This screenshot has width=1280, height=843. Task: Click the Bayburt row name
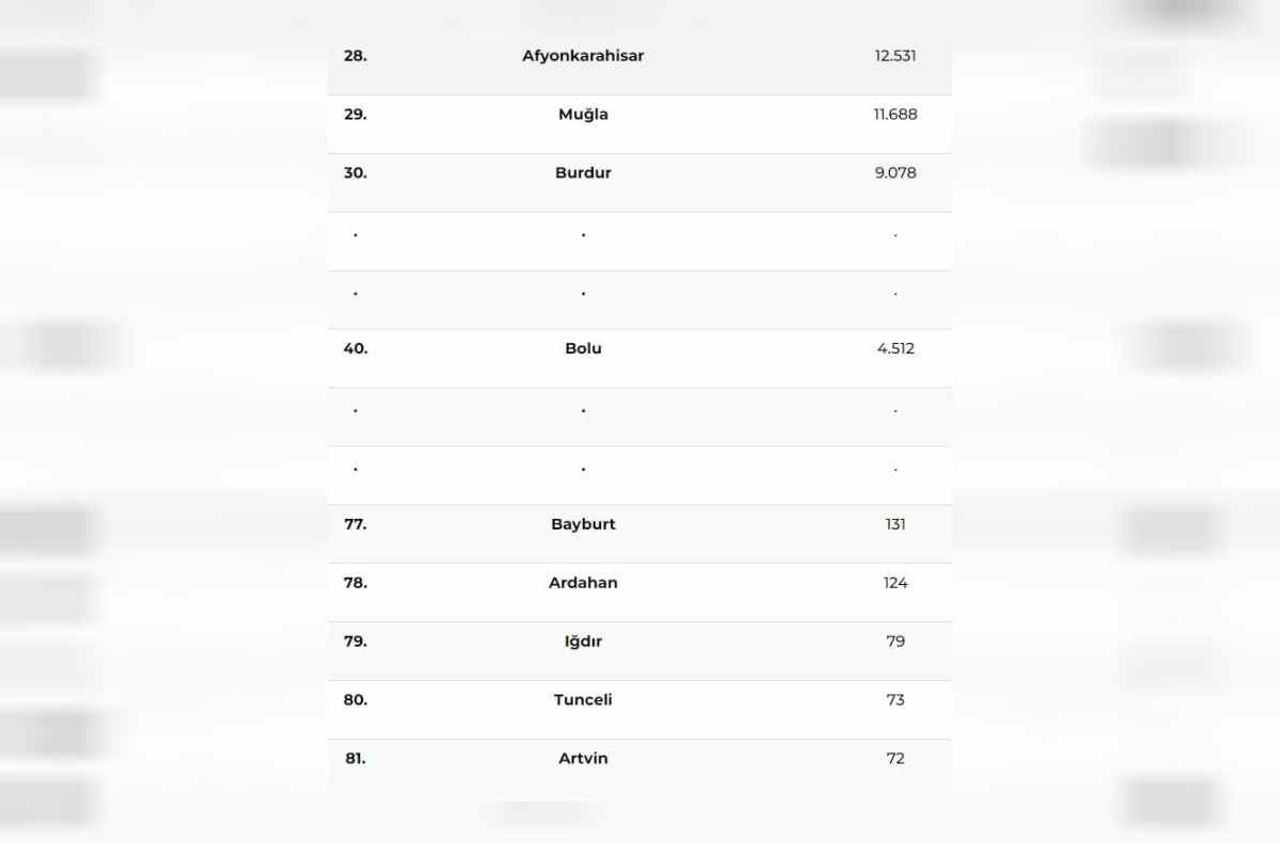tap(583, 524)
